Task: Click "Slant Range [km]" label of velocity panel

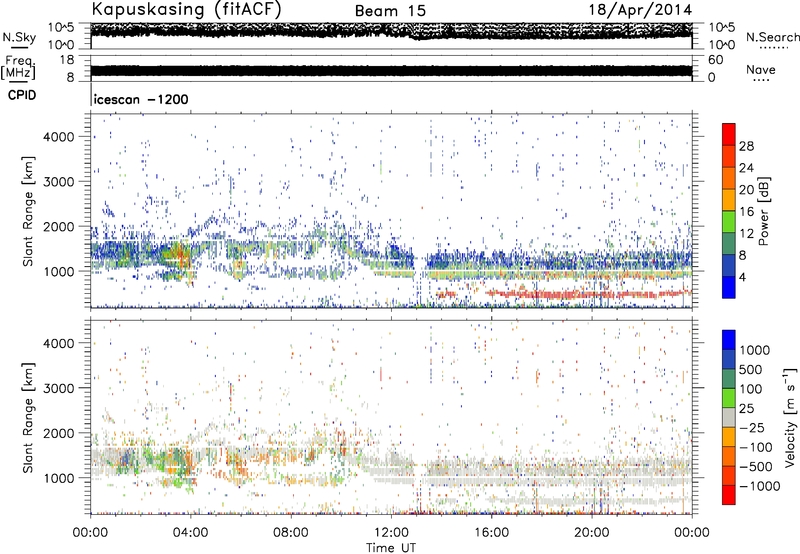Action: click(x=28, y=417)
